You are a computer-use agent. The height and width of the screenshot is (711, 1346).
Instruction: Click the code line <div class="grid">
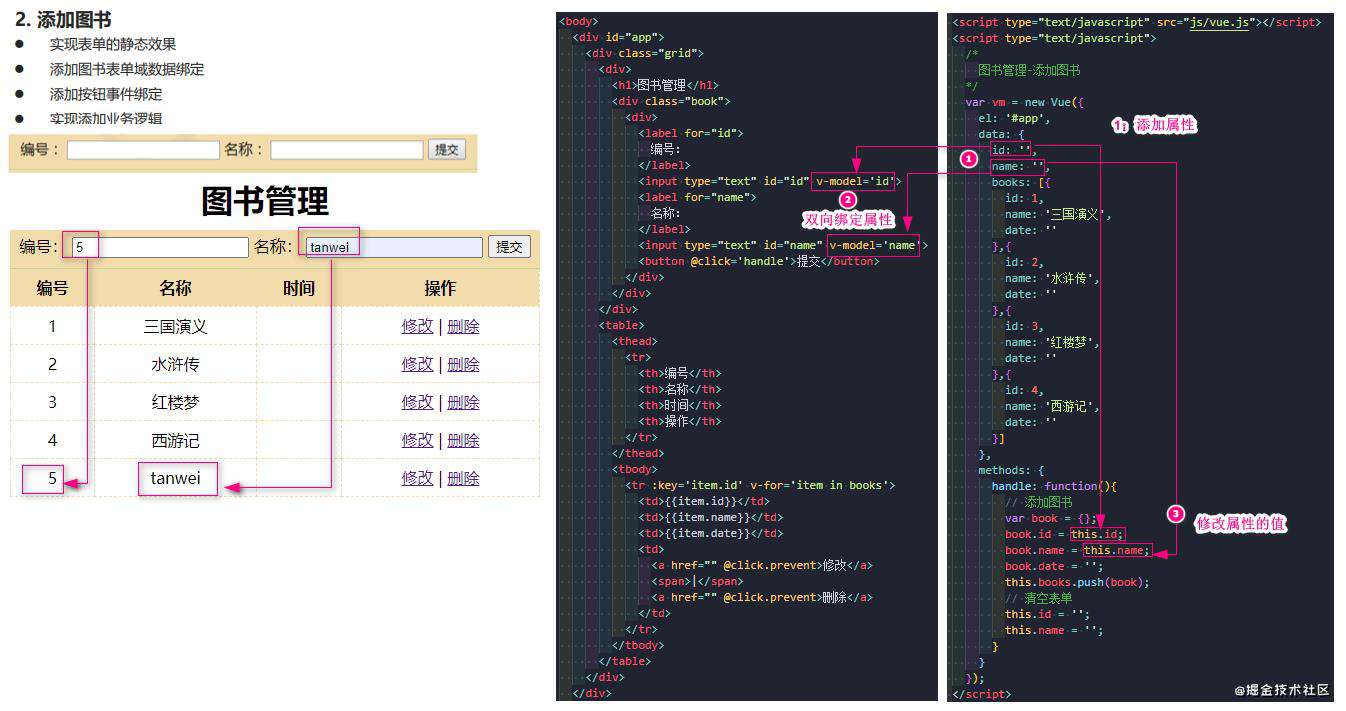click(644, 53)
